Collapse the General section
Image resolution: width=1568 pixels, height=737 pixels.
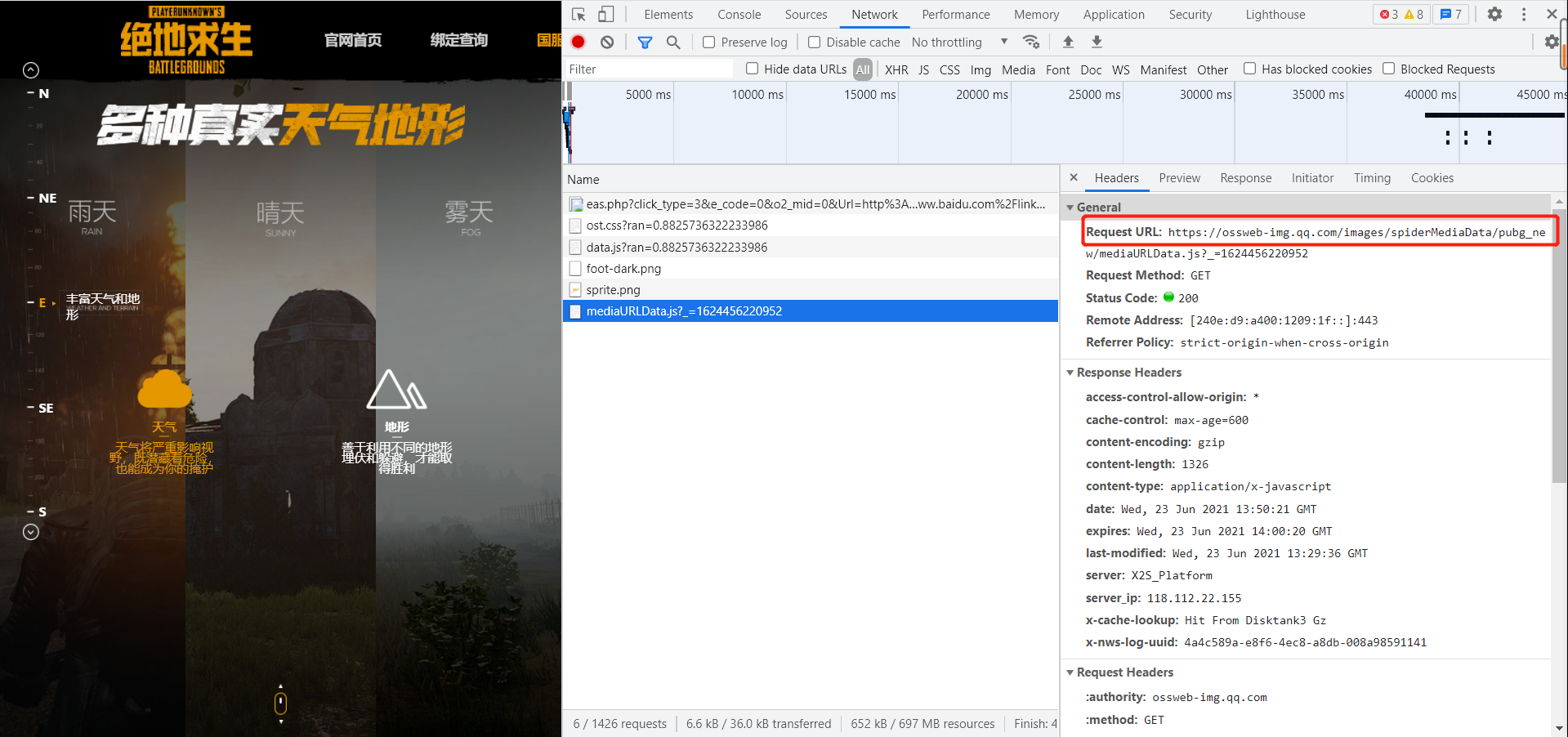(1070, 208)
